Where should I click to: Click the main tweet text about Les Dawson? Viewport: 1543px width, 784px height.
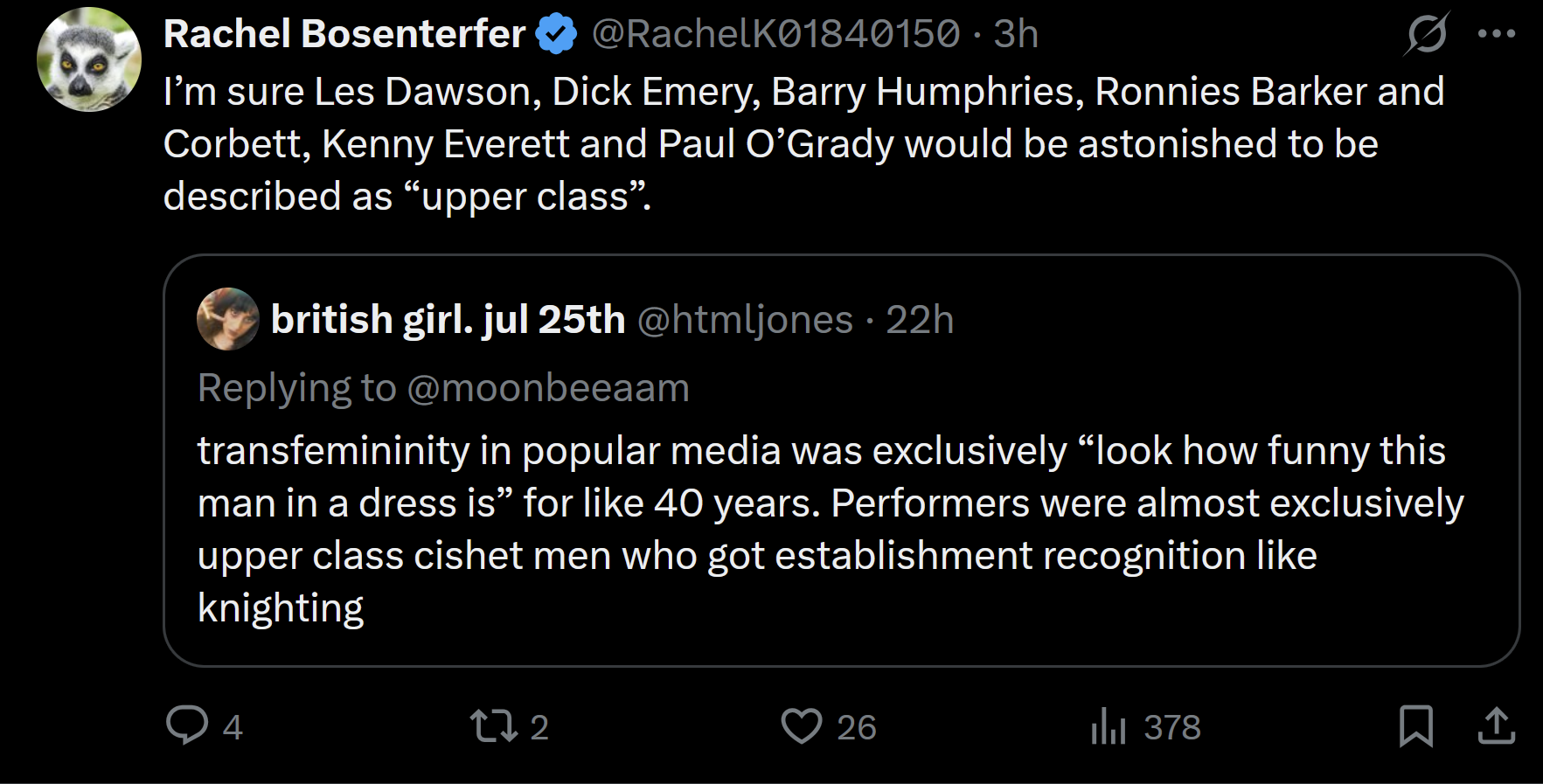click(x=803, y=144)
